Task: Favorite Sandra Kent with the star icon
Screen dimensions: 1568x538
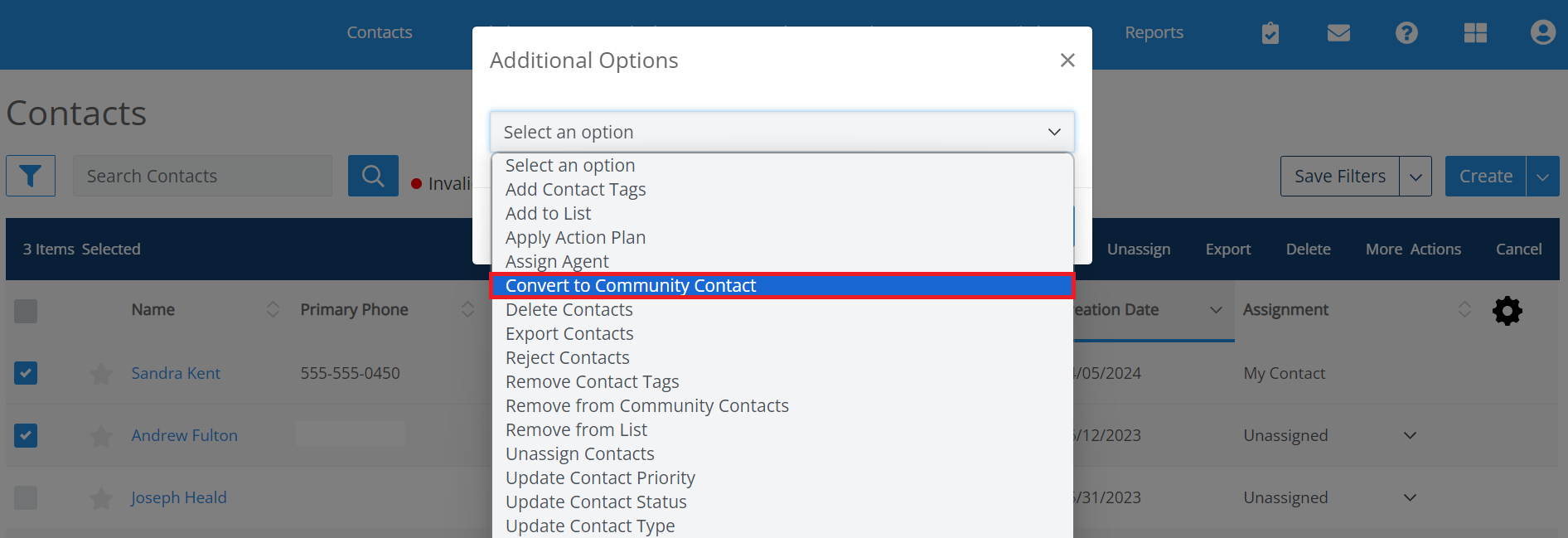Action: coord(101,374)
